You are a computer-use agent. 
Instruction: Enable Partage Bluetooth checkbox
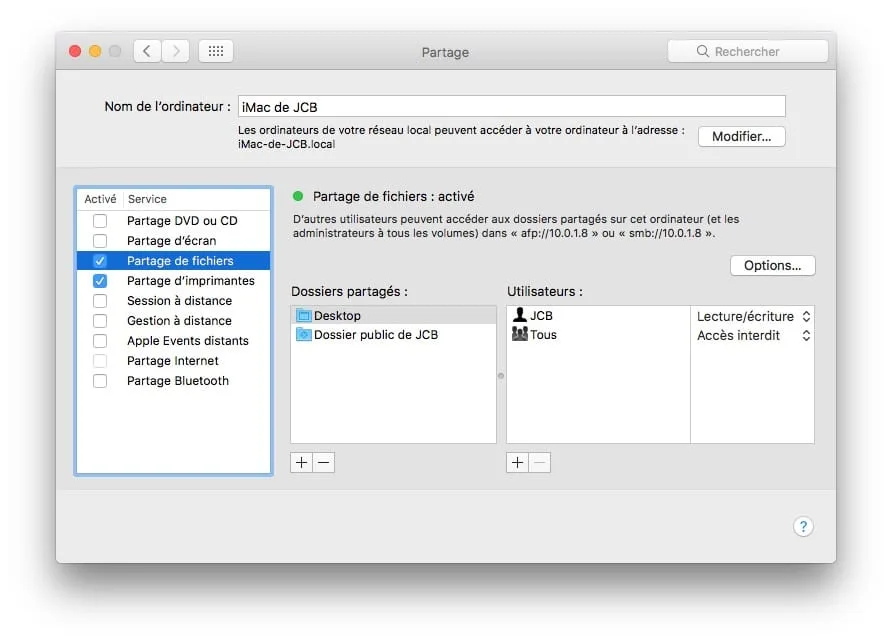100,381
